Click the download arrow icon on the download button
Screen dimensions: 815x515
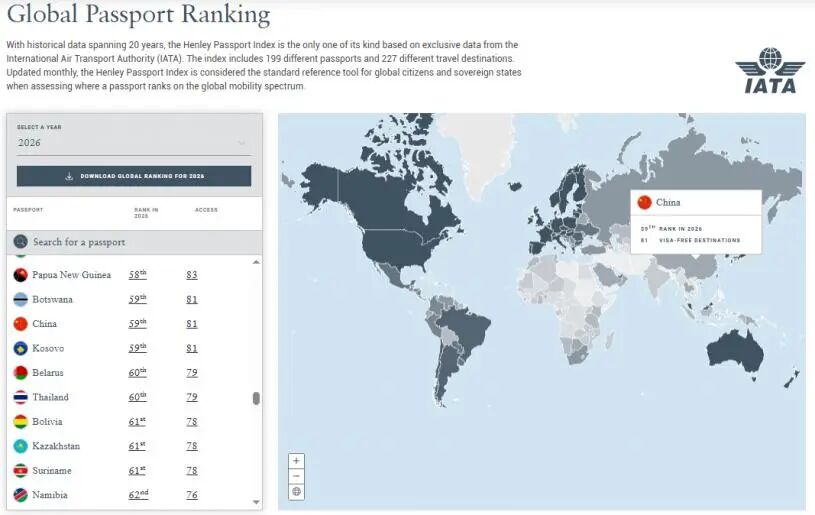[69, 176]
